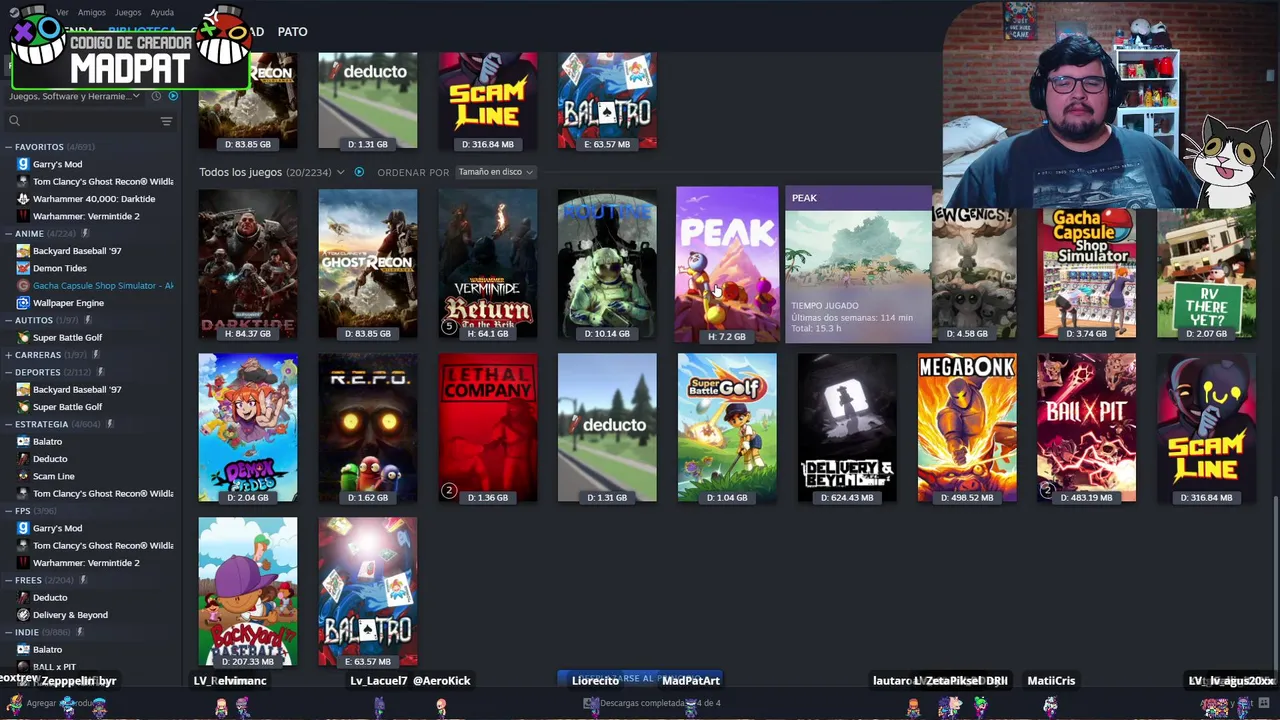The width and height of the screenshot is (1280, 720).
Task: Open the RV There Yet? game card
Action: pos(1207,272)
